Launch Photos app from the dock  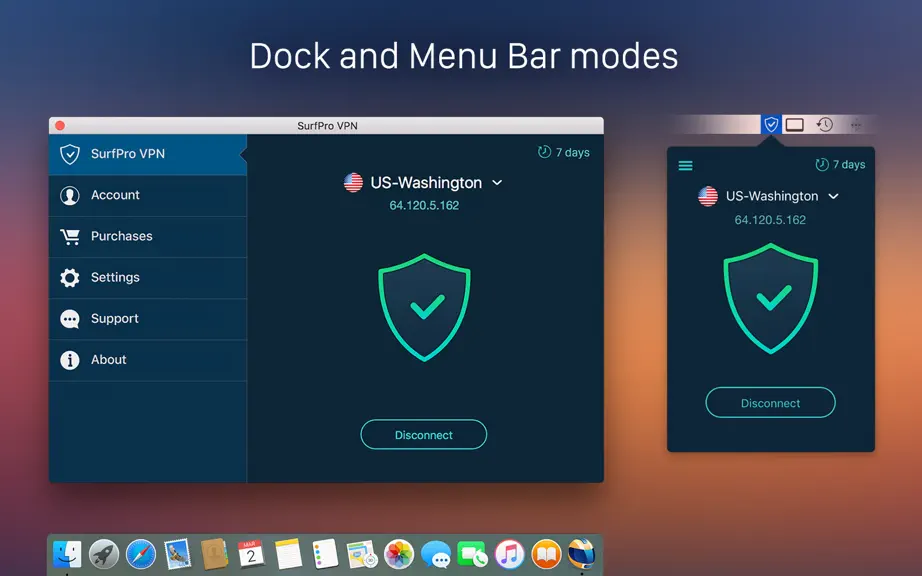click(399, 554)
